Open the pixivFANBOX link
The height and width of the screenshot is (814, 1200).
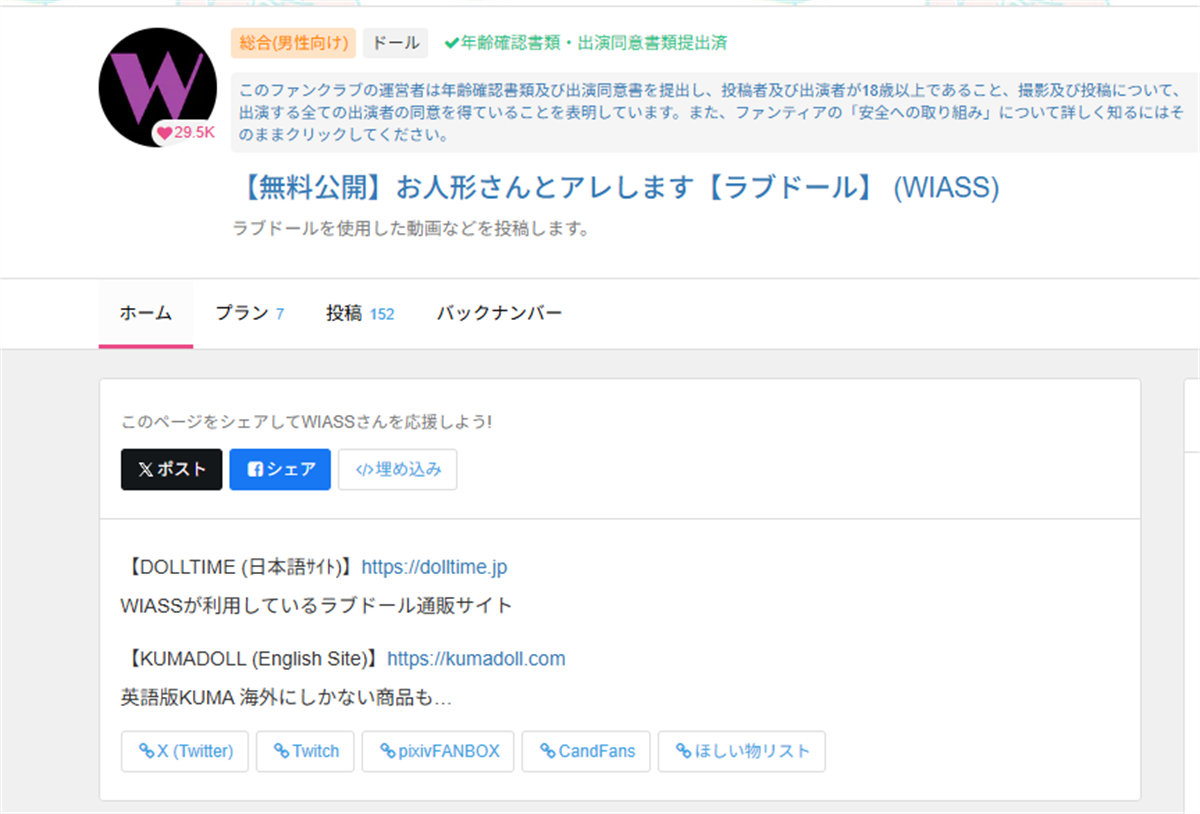click(438, 751)
